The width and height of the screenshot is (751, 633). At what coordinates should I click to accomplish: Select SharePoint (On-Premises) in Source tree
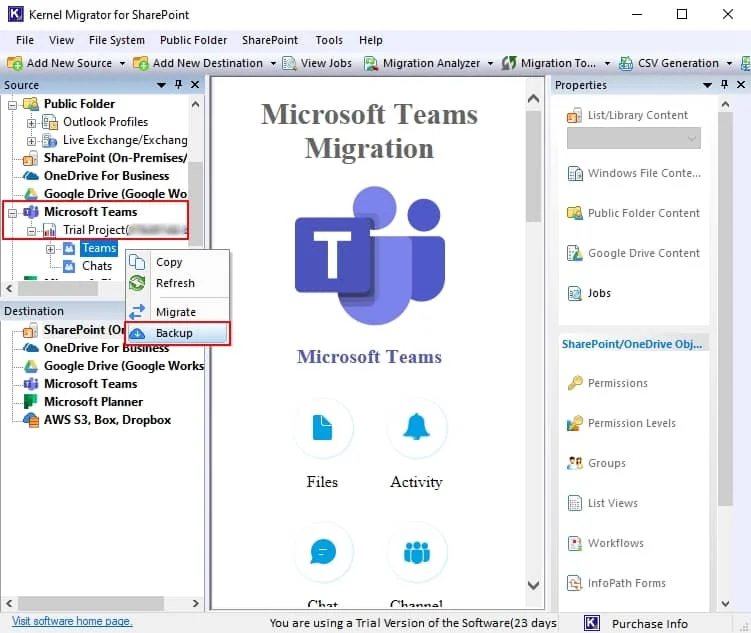tap(115, 158)
